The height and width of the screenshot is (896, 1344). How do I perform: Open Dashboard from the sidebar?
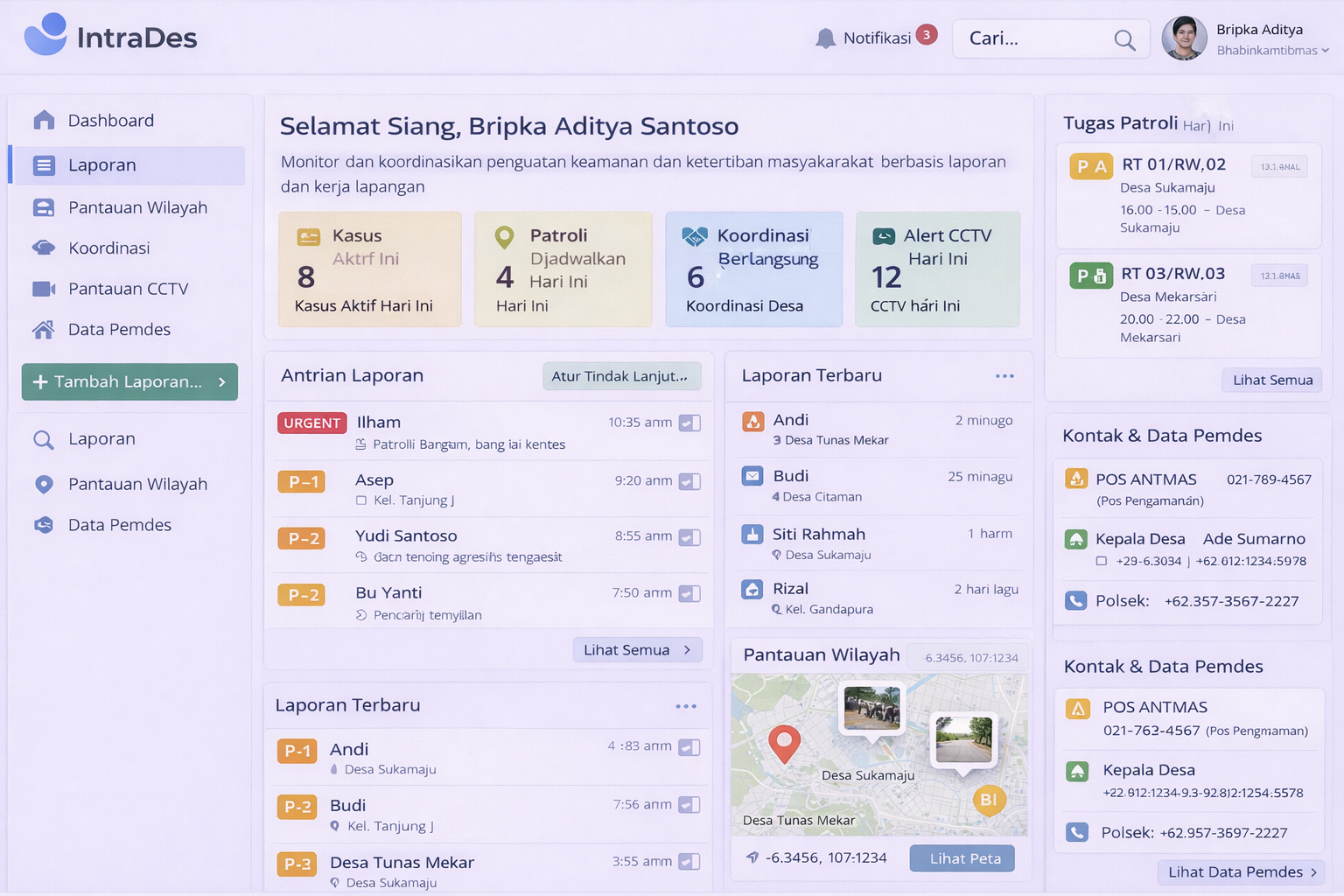110,121
